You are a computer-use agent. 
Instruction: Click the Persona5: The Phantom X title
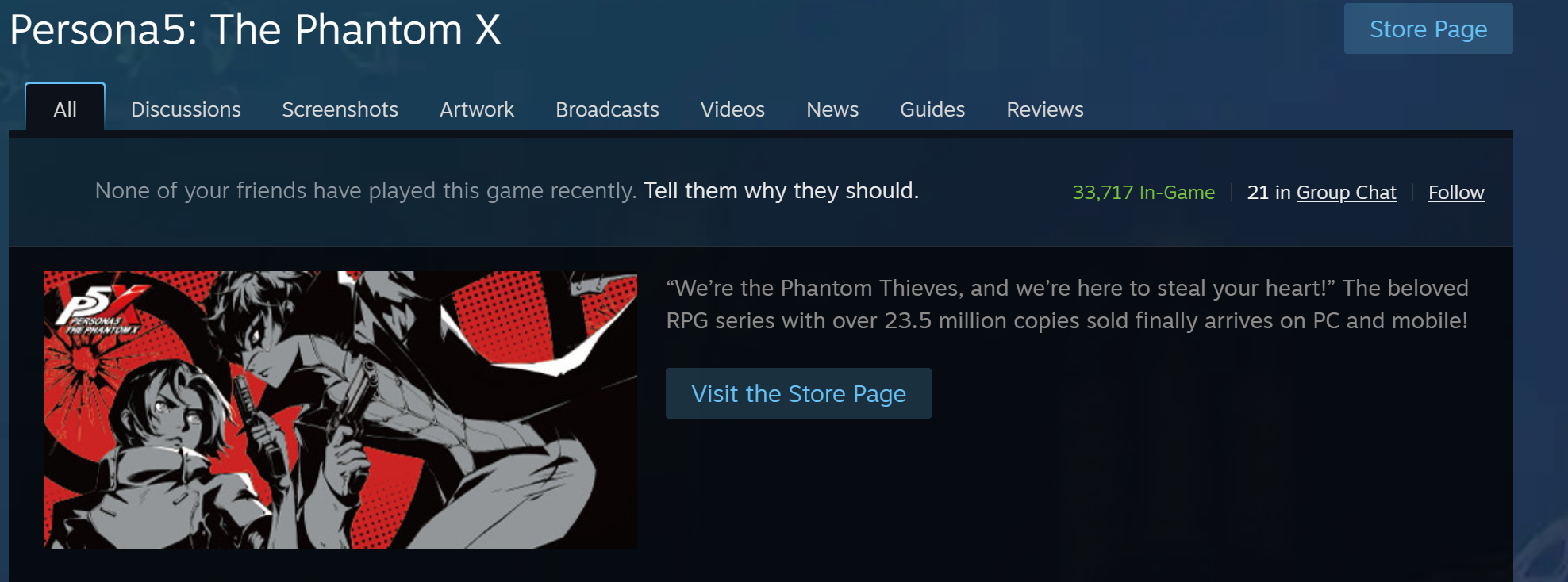(255, 29)
